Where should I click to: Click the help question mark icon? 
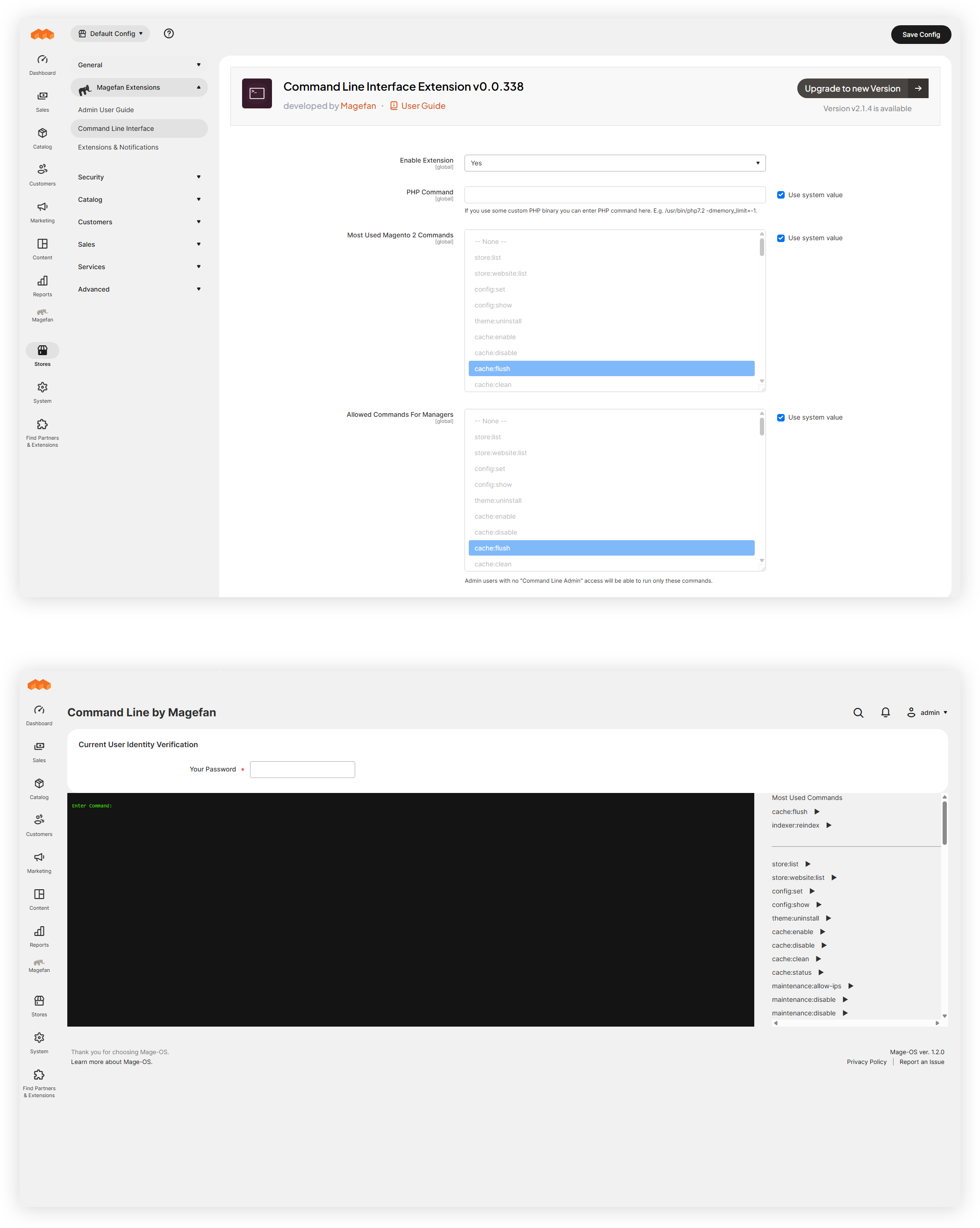(169, 34)
